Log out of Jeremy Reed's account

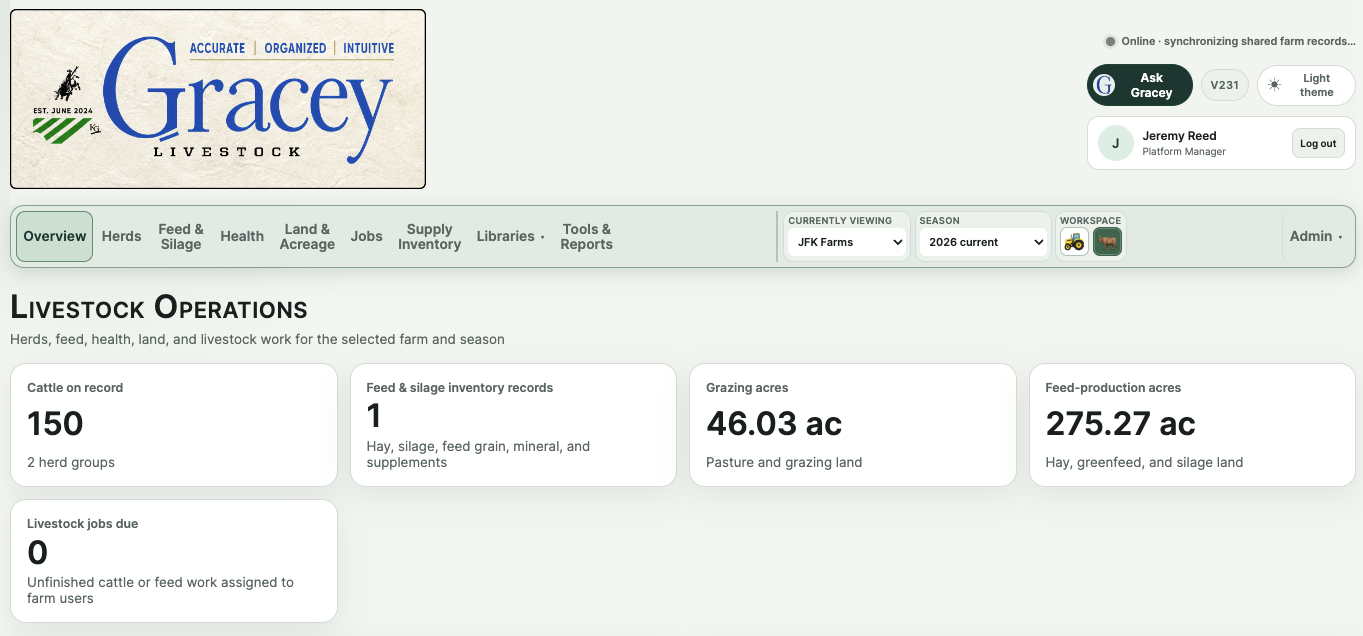(1318, 143)
